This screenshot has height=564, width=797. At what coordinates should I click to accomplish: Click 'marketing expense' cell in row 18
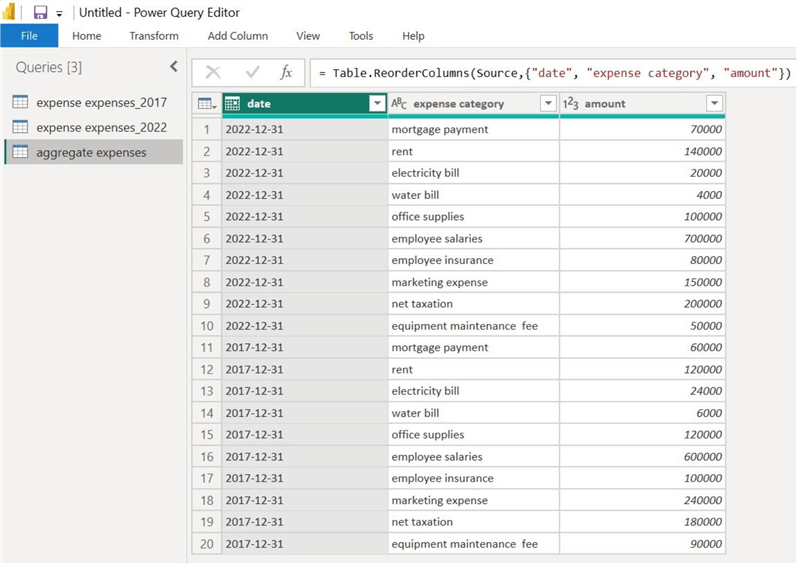tap(473, 500)
